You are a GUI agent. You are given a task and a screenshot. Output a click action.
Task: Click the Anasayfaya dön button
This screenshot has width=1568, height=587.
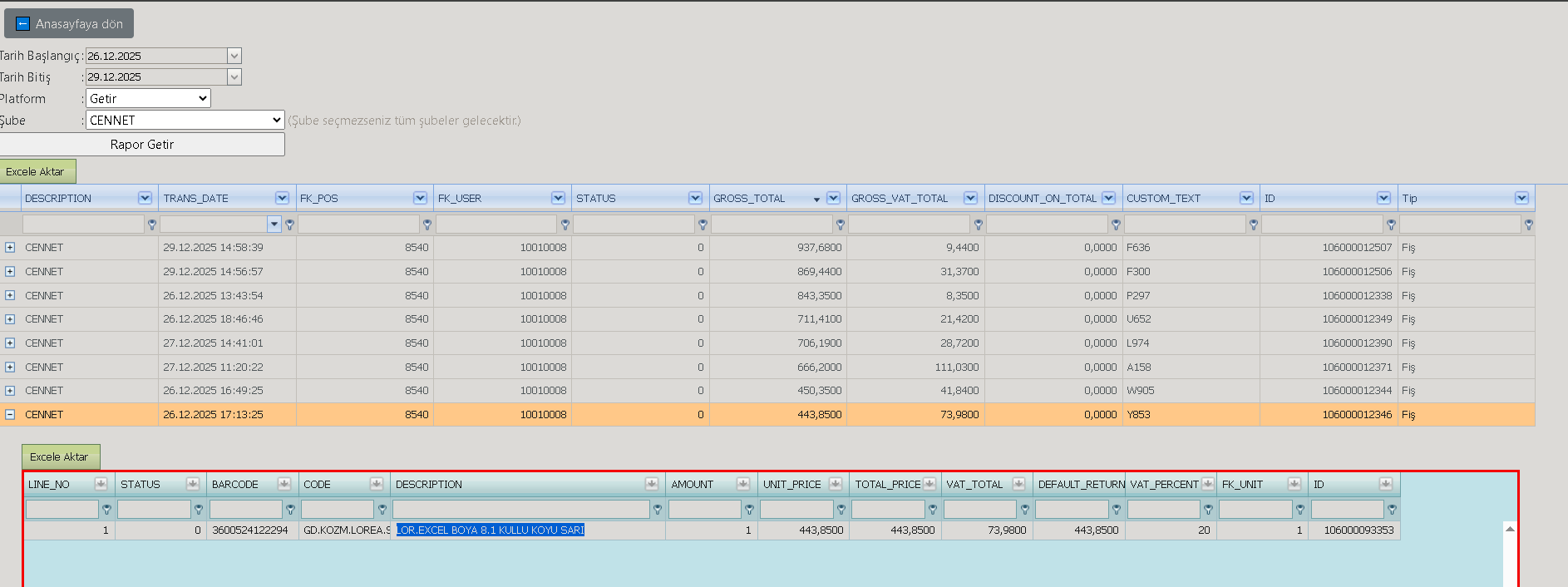point(69,24)
